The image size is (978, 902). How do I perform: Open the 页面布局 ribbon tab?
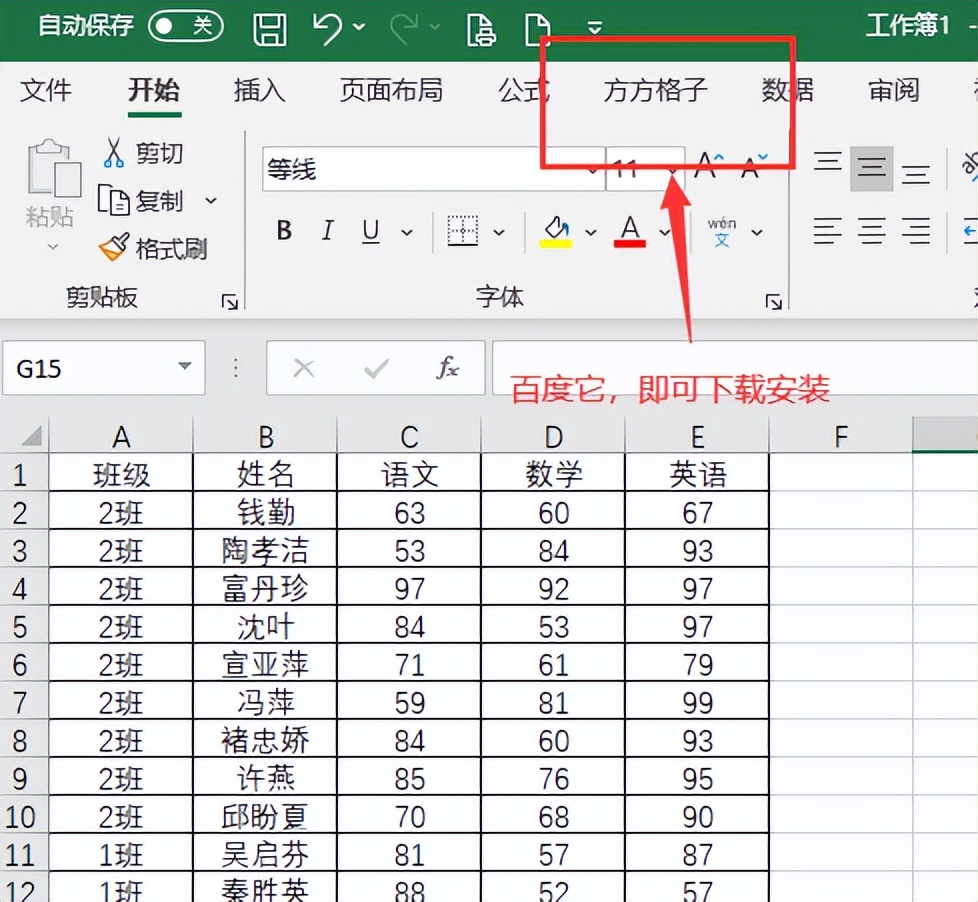coord(391,90)
